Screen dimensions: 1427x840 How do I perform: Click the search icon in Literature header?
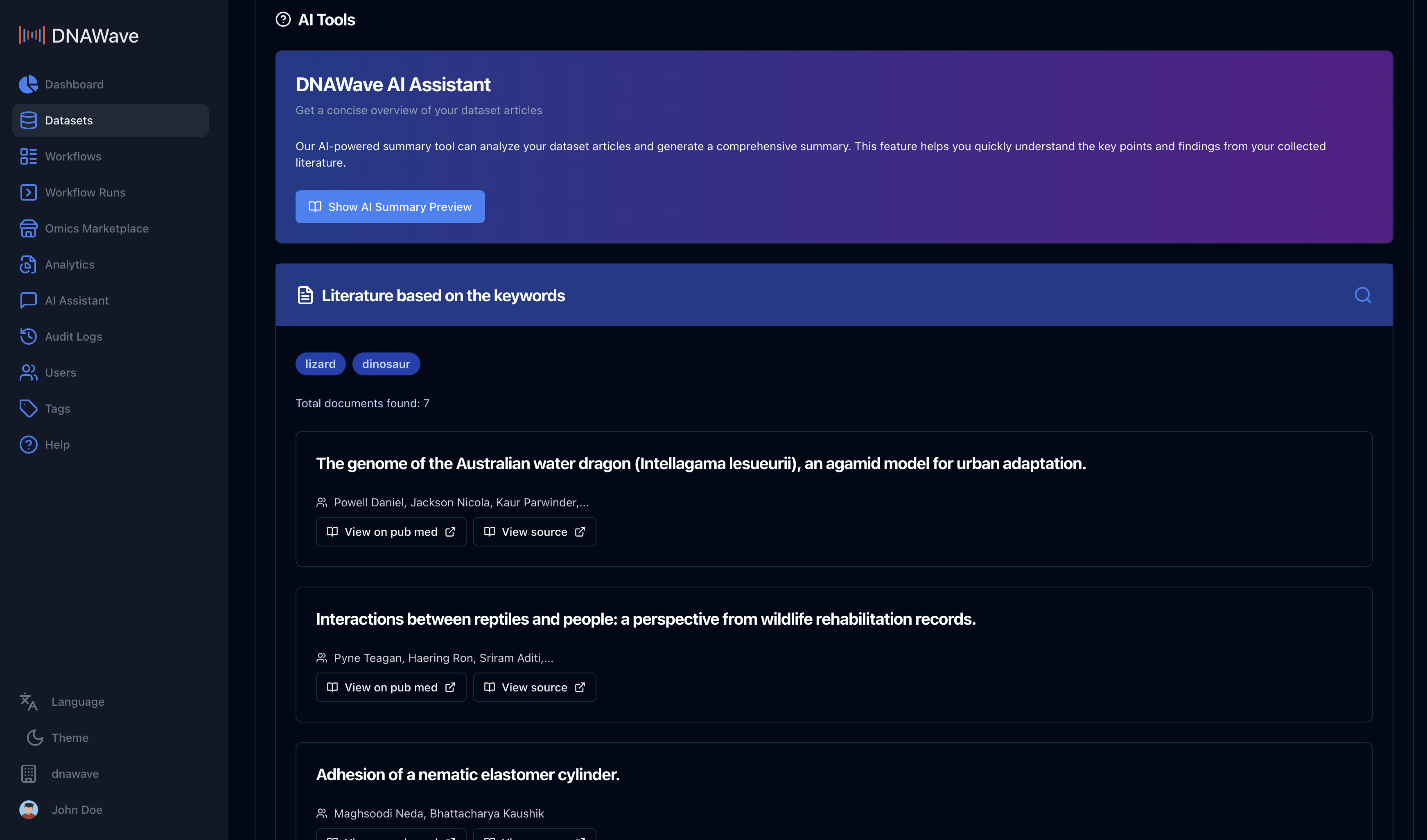1363,295
